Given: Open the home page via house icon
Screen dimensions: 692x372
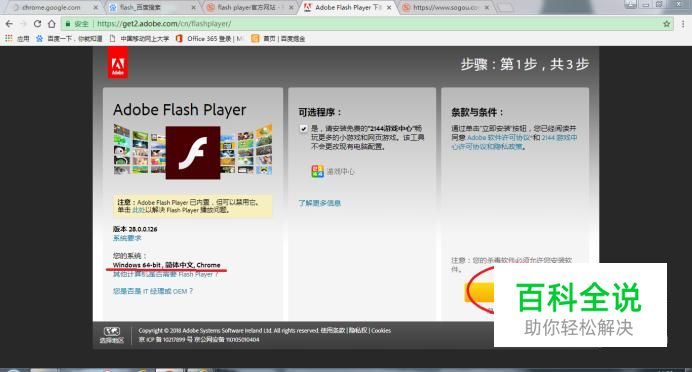Looking at the screenshot, I should [x=52, y=23].
